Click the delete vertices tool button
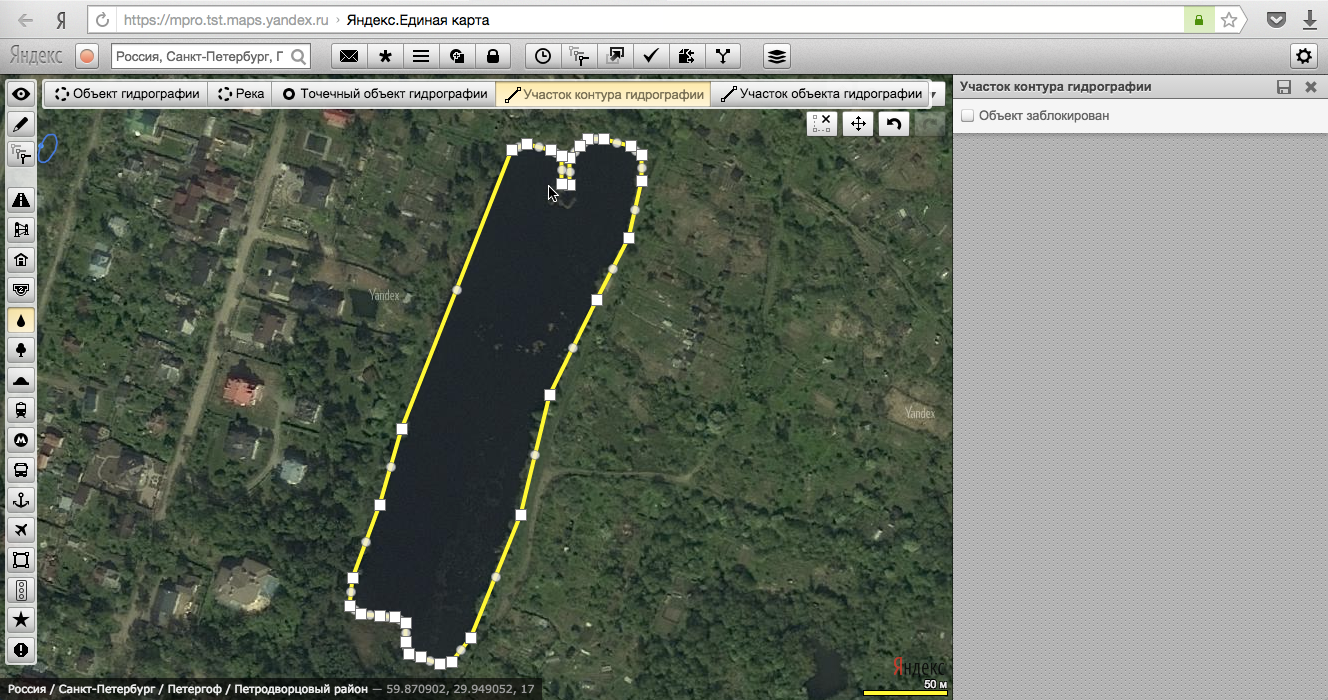This screenshot has height=700, width=1328. 821,124
